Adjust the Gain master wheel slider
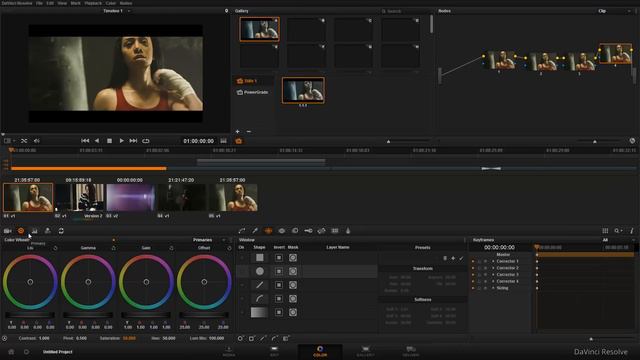Image resolution: width=640 pixels, height=360 pixels. pyautogui.click(x=146, y=315)
